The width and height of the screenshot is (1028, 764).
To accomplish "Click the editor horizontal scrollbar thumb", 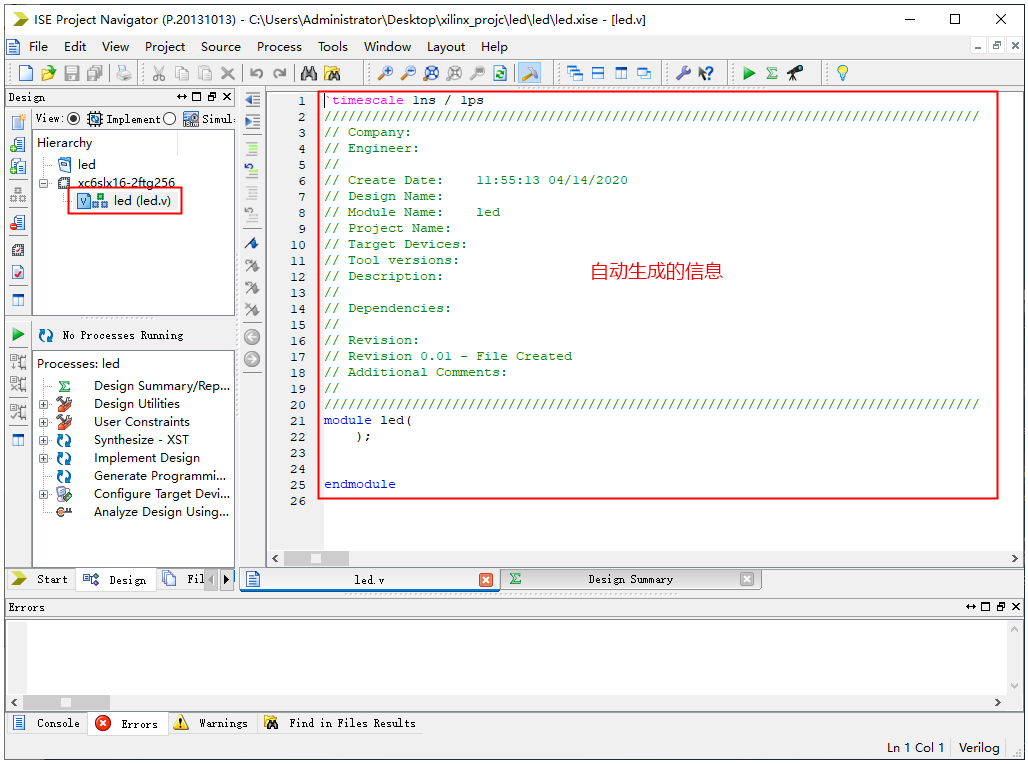I will (315, 558).
